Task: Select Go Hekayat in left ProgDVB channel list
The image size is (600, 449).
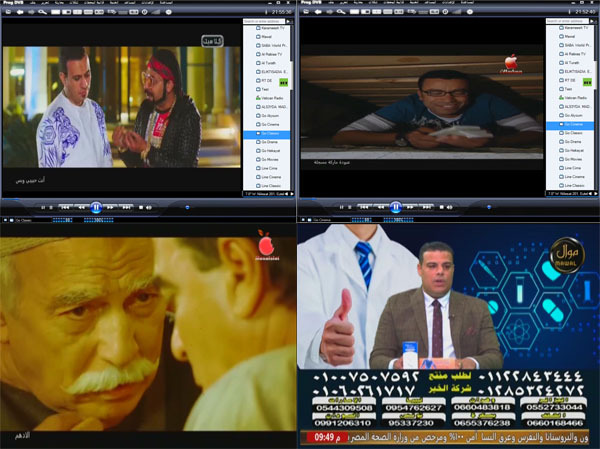Action: tap(268, 151)
